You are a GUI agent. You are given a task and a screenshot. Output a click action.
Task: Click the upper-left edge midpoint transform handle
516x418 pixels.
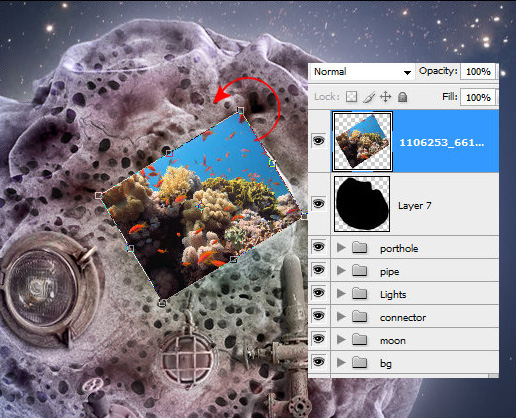(x=169, y=153)
